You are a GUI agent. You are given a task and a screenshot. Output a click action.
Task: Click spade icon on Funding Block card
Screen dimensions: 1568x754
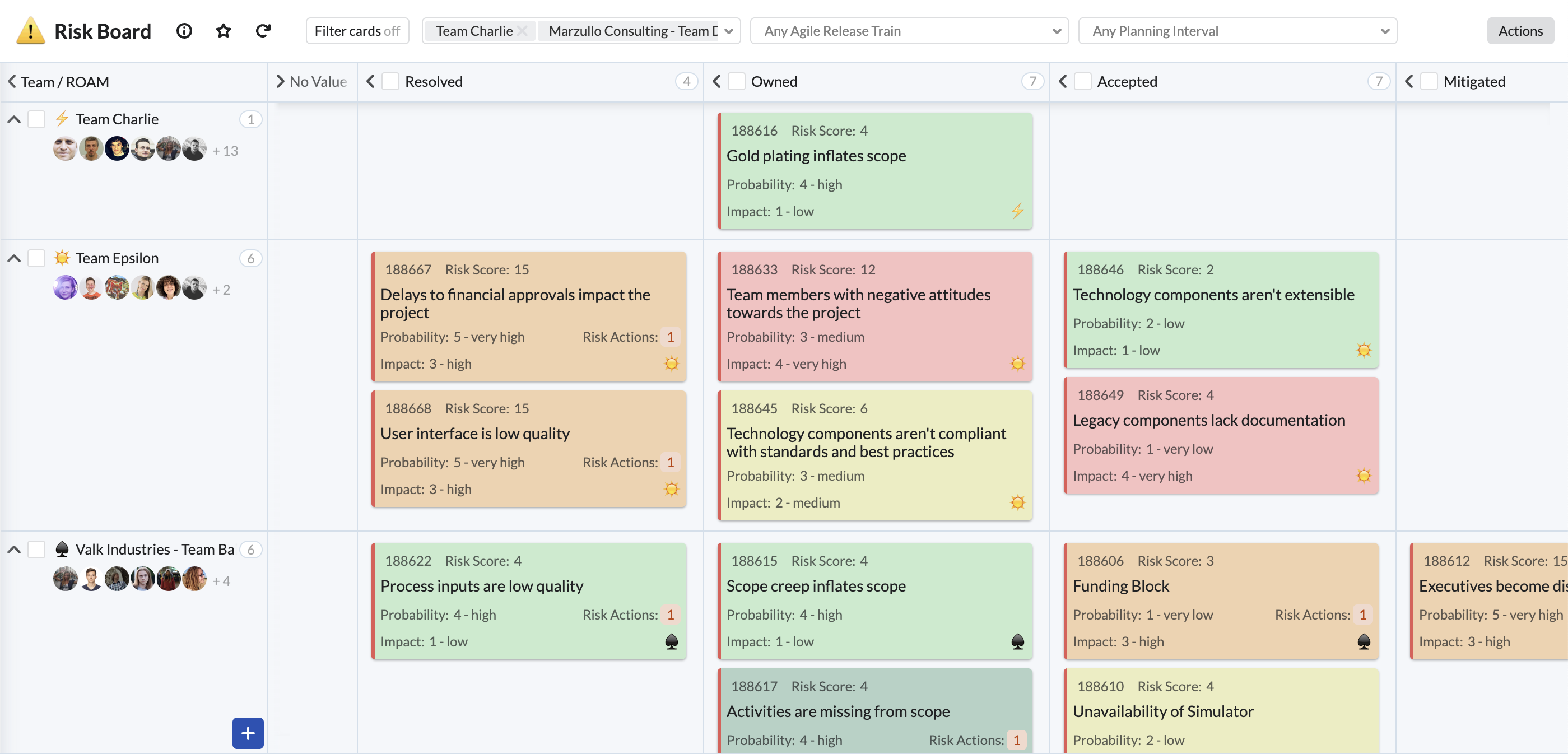pos(1364,641)
